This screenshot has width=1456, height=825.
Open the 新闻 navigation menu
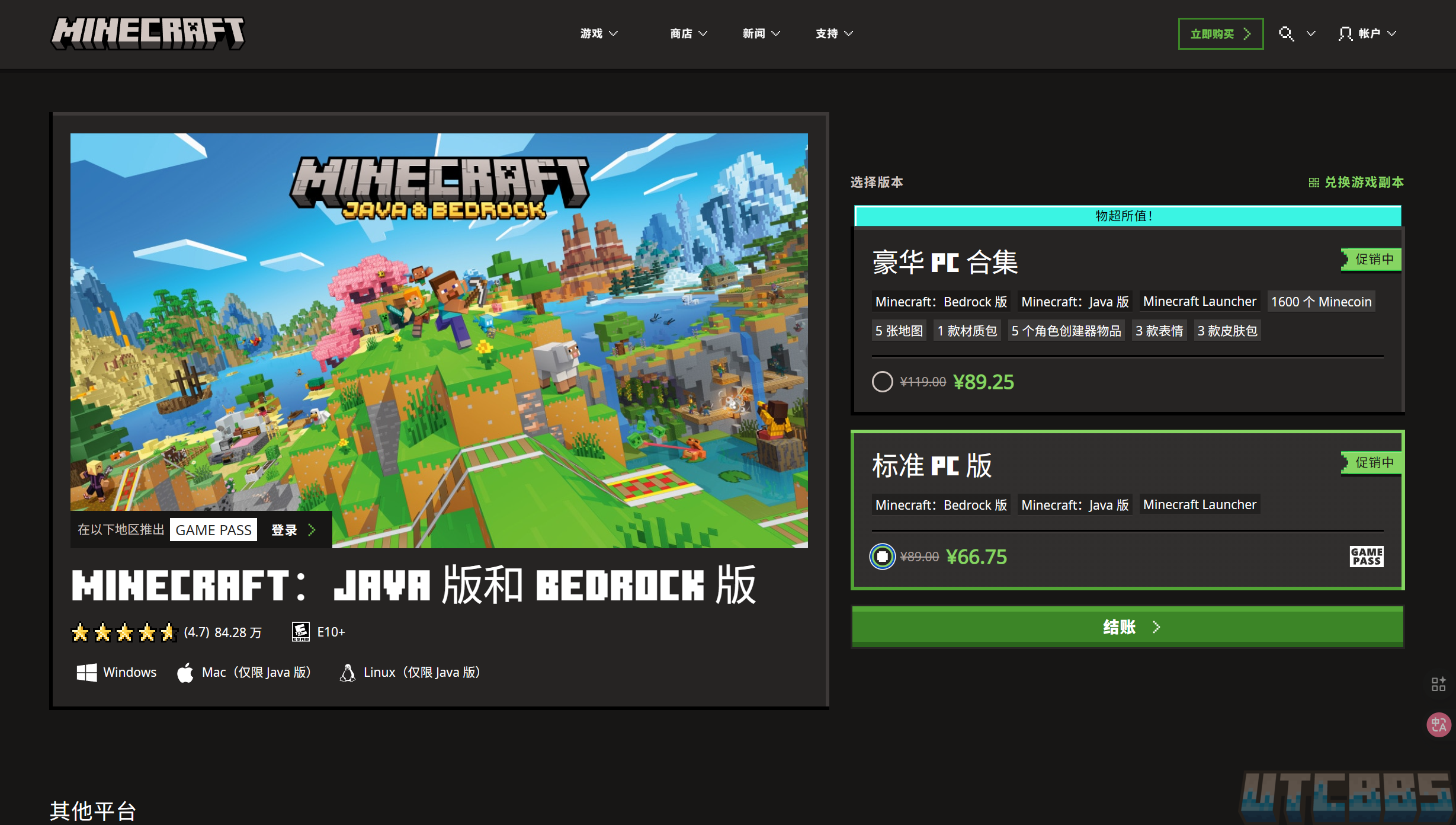click(x=761, y=34)
